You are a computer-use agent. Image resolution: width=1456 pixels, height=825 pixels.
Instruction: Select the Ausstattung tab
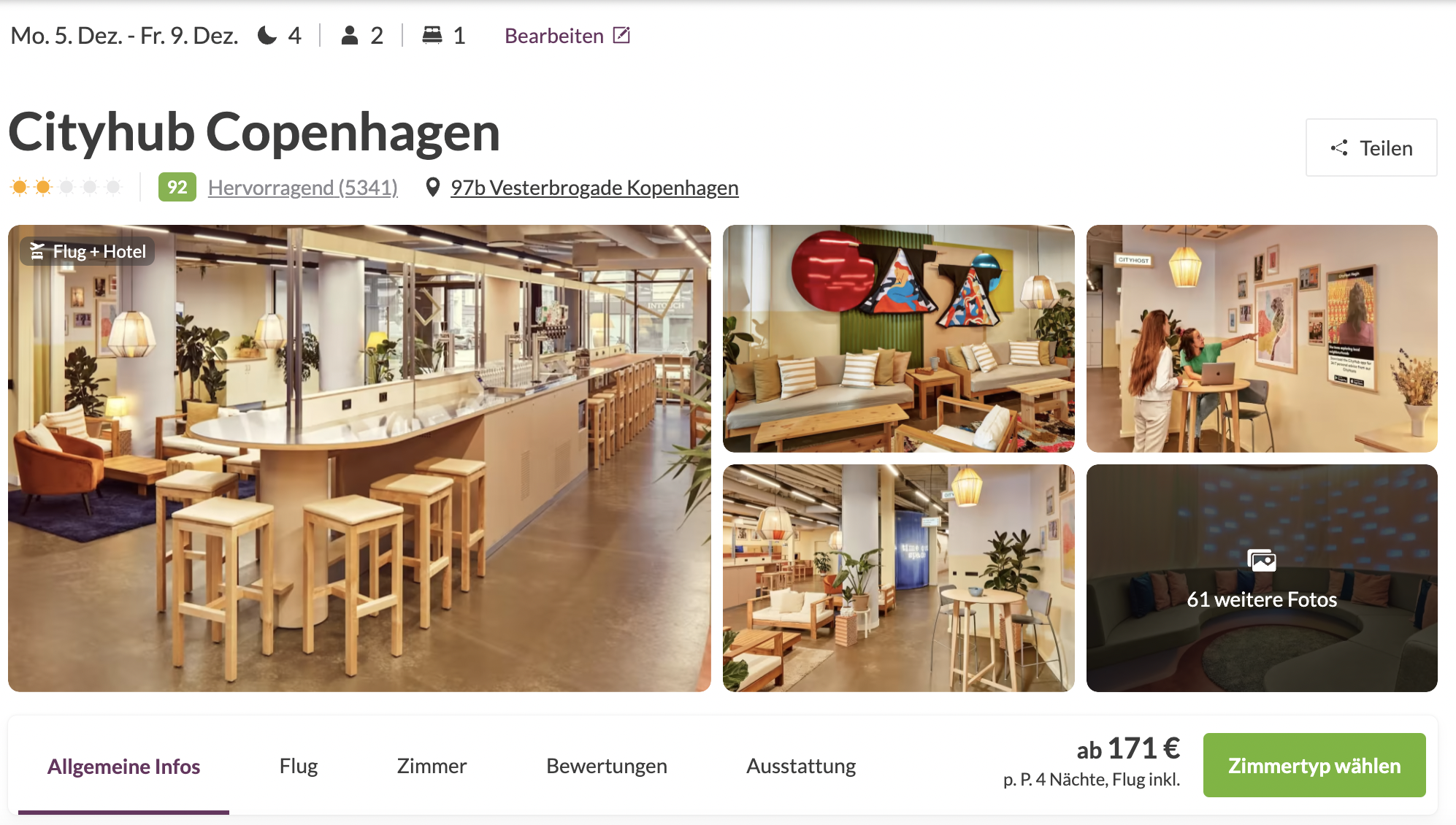click(801, 766)
